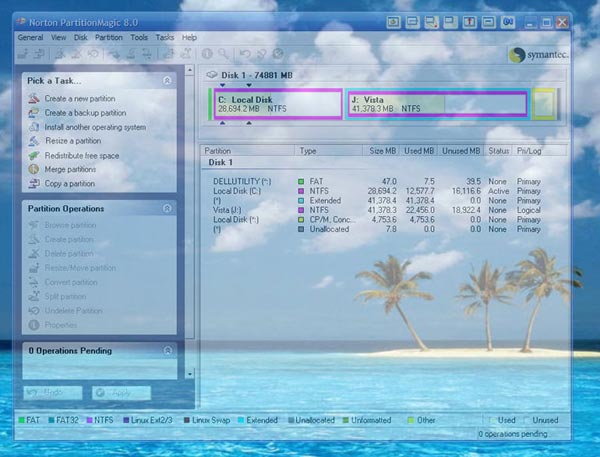Screen dimensions: 600x457
Task: Open the View menu
Action: (x=59, y=38)
